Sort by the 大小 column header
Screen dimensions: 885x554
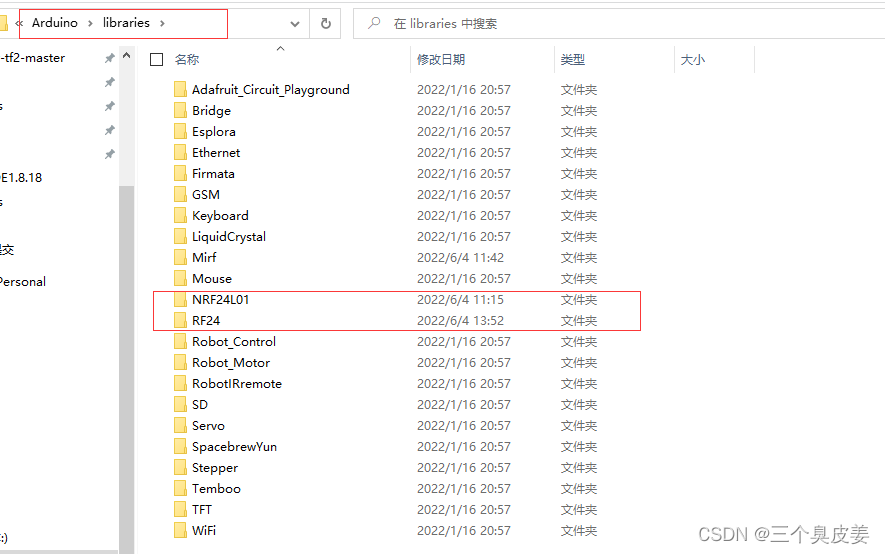[x=693, y=59]
